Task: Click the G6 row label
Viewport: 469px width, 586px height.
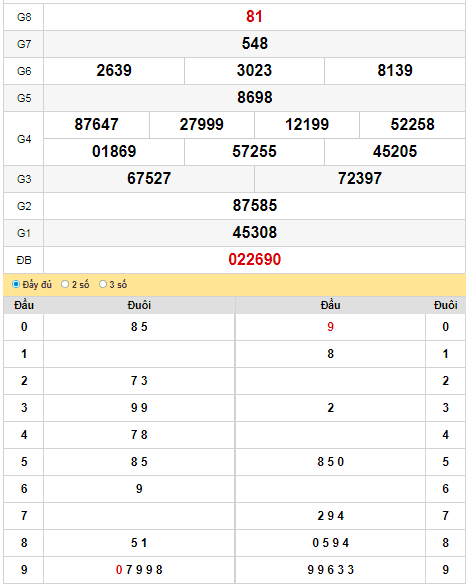Action: pos(24,71)
